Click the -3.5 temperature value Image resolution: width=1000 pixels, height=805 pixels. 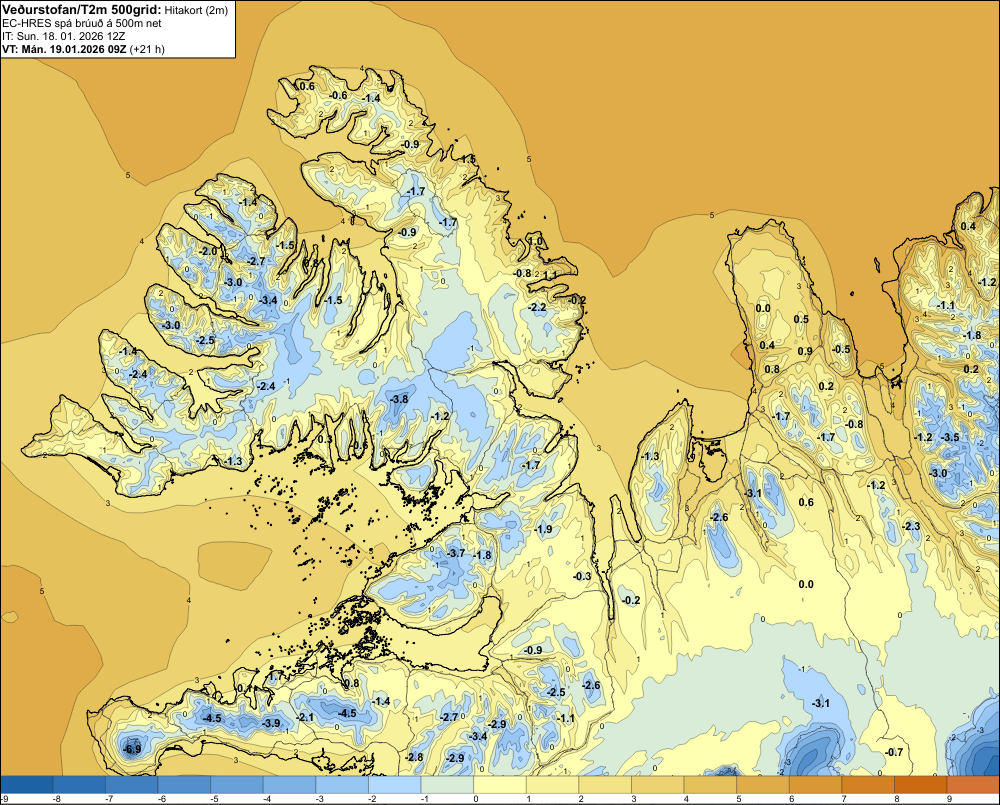(950, 437)
